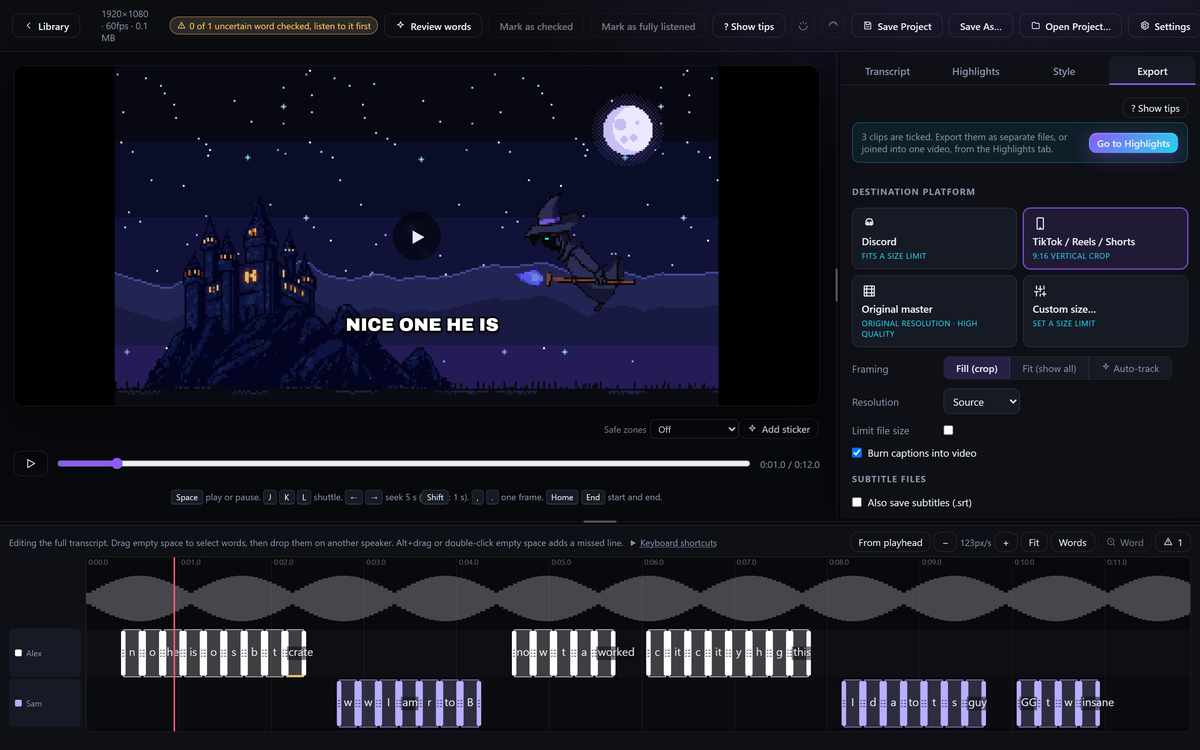Click Mark as fully listened
The width and height of the screenshot is (1200, 750).
click(648, 26)
